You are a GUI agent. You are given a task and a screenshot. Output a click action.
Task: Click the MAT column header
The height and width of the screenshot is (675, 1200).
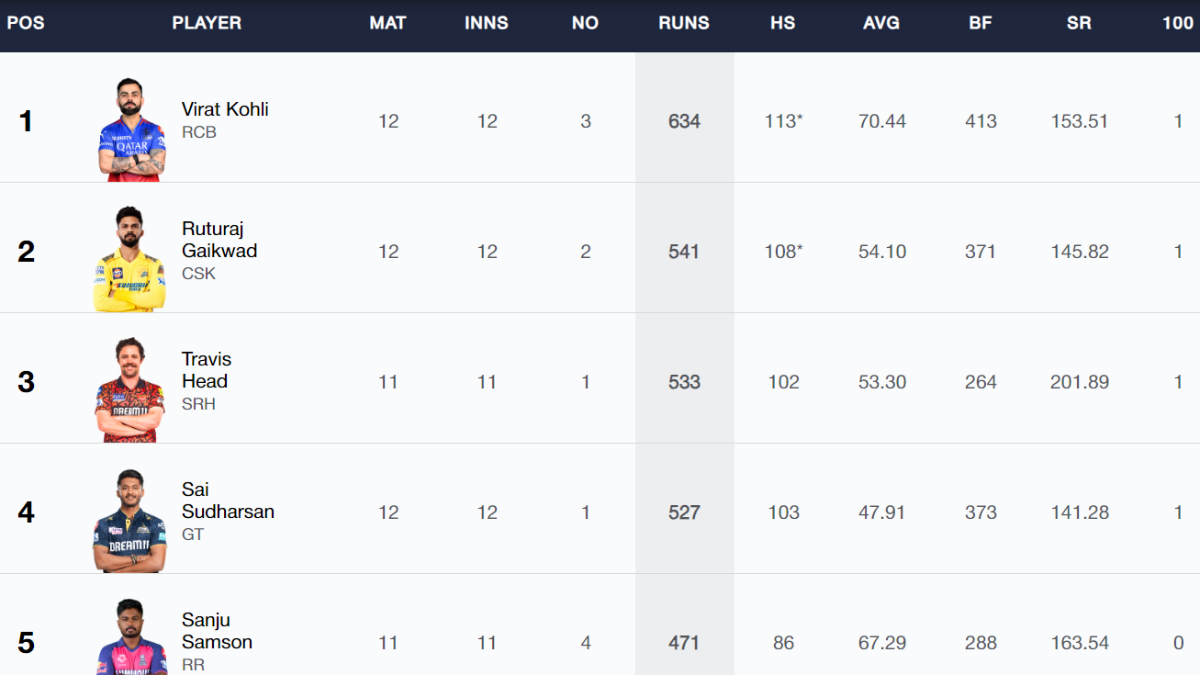click(x=388, y=23)
